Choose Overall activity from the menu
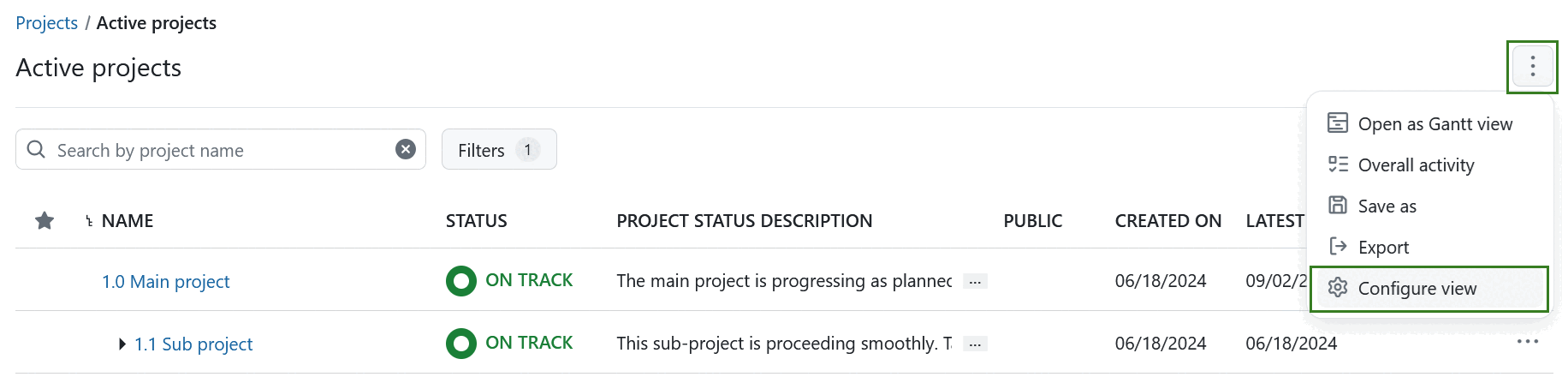1568x377 pixels. (1416, 165)
